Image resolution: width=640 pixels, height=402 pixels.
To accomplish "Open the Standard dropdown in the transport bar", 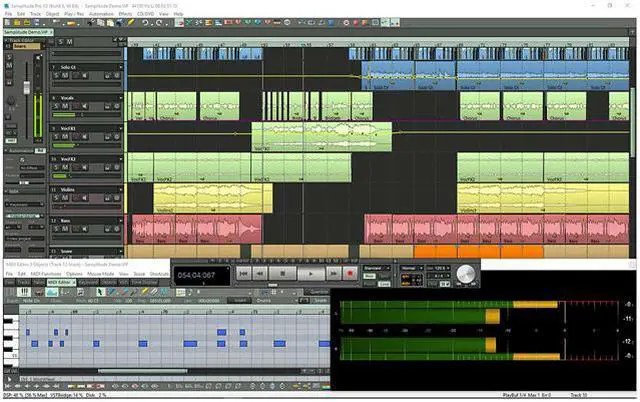I will [x=378, y=268].
